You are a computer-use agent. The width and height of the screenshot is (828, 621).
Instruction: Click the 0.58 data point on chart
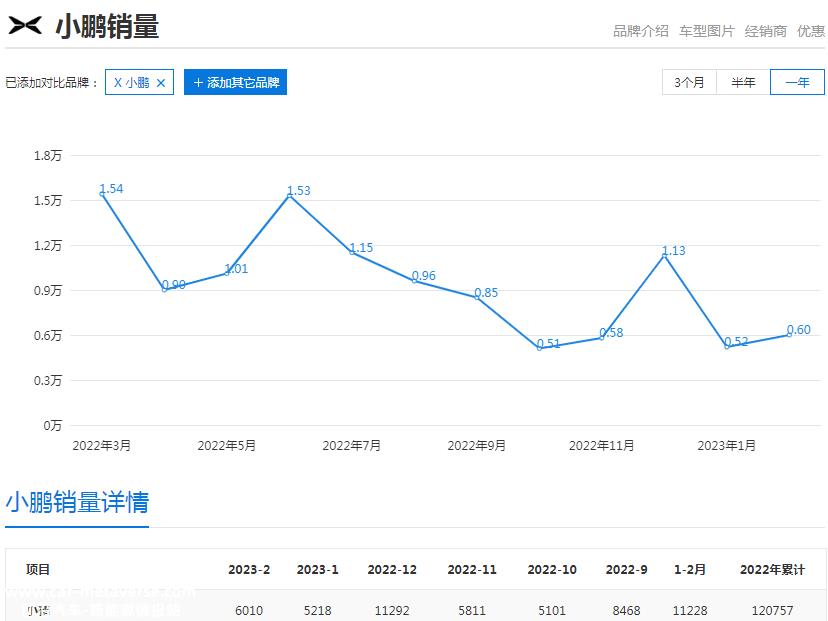click(x=602, y=337)
